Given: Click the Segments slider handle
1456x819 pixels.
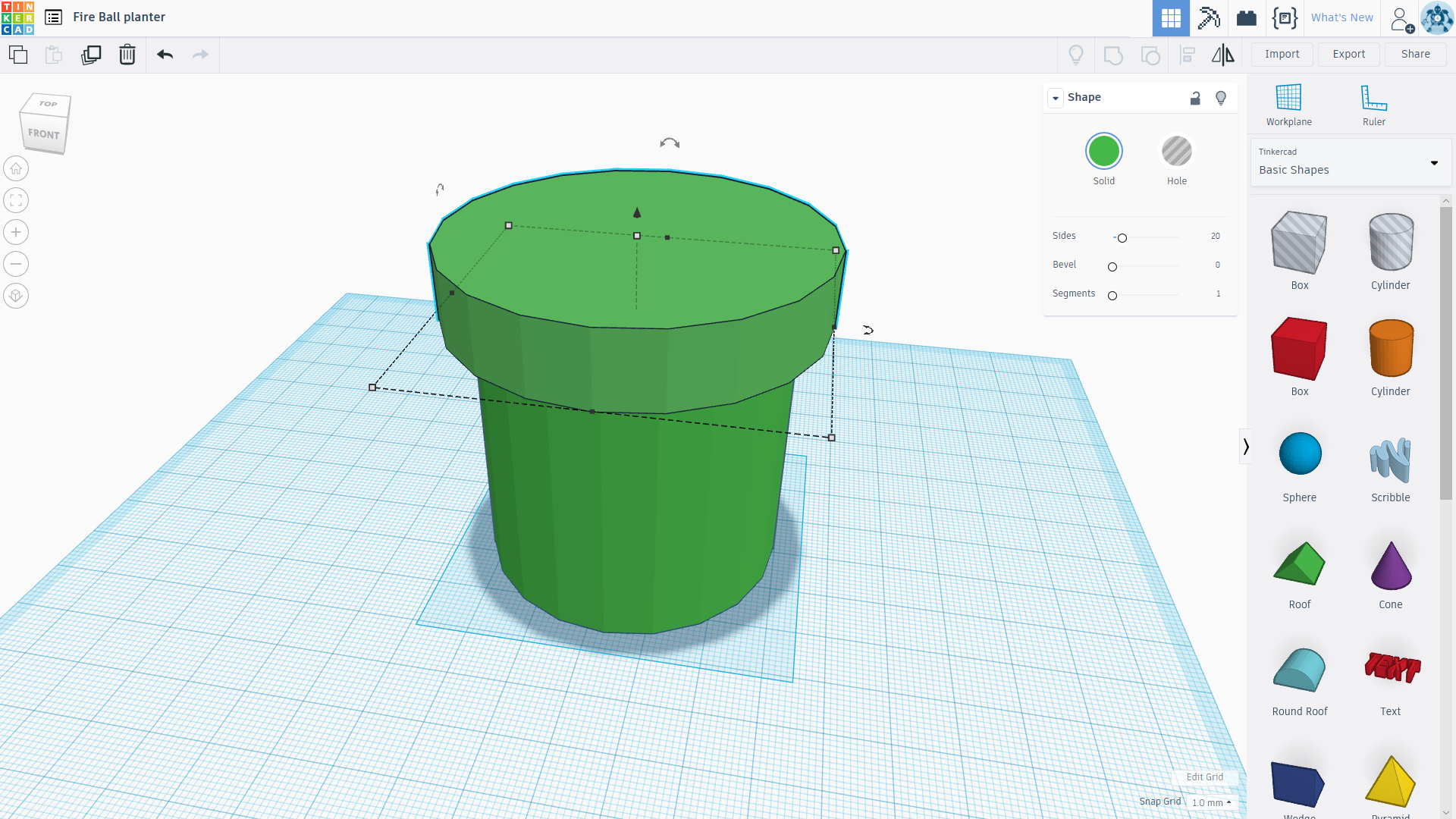Looking at the screenshot, I should (1112, 296).
